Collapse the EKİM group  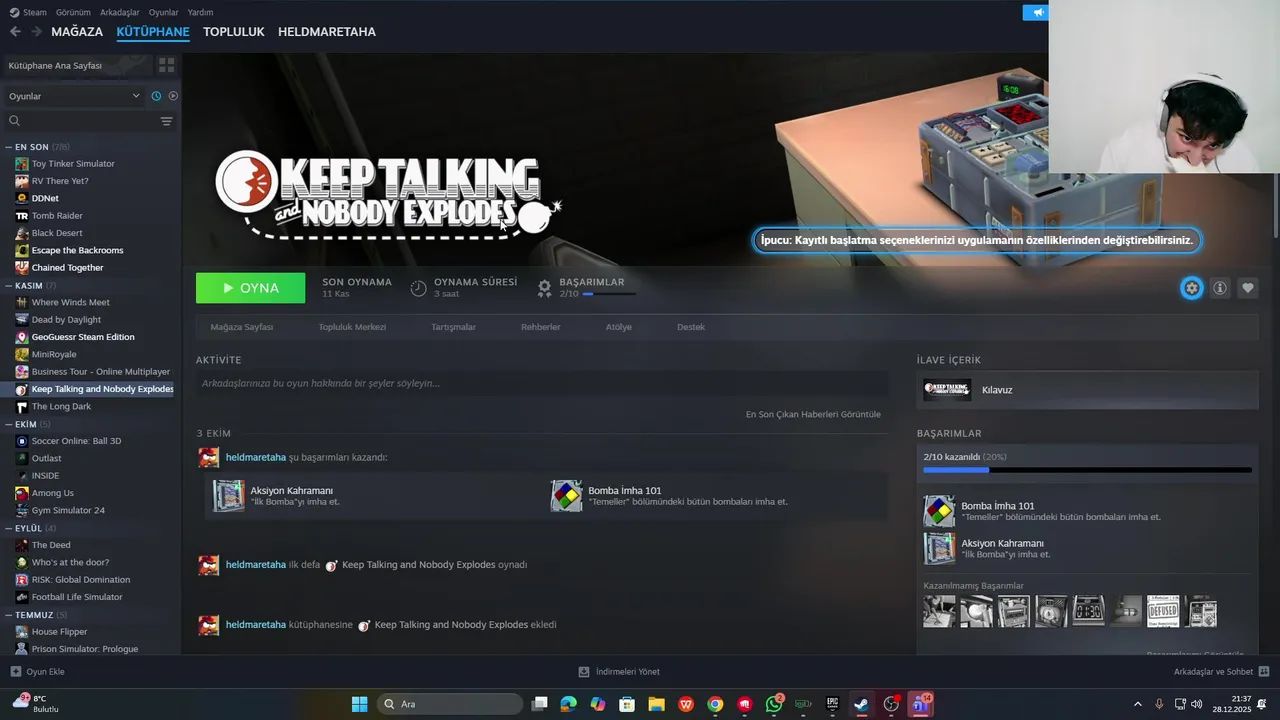tap(28, 424)
